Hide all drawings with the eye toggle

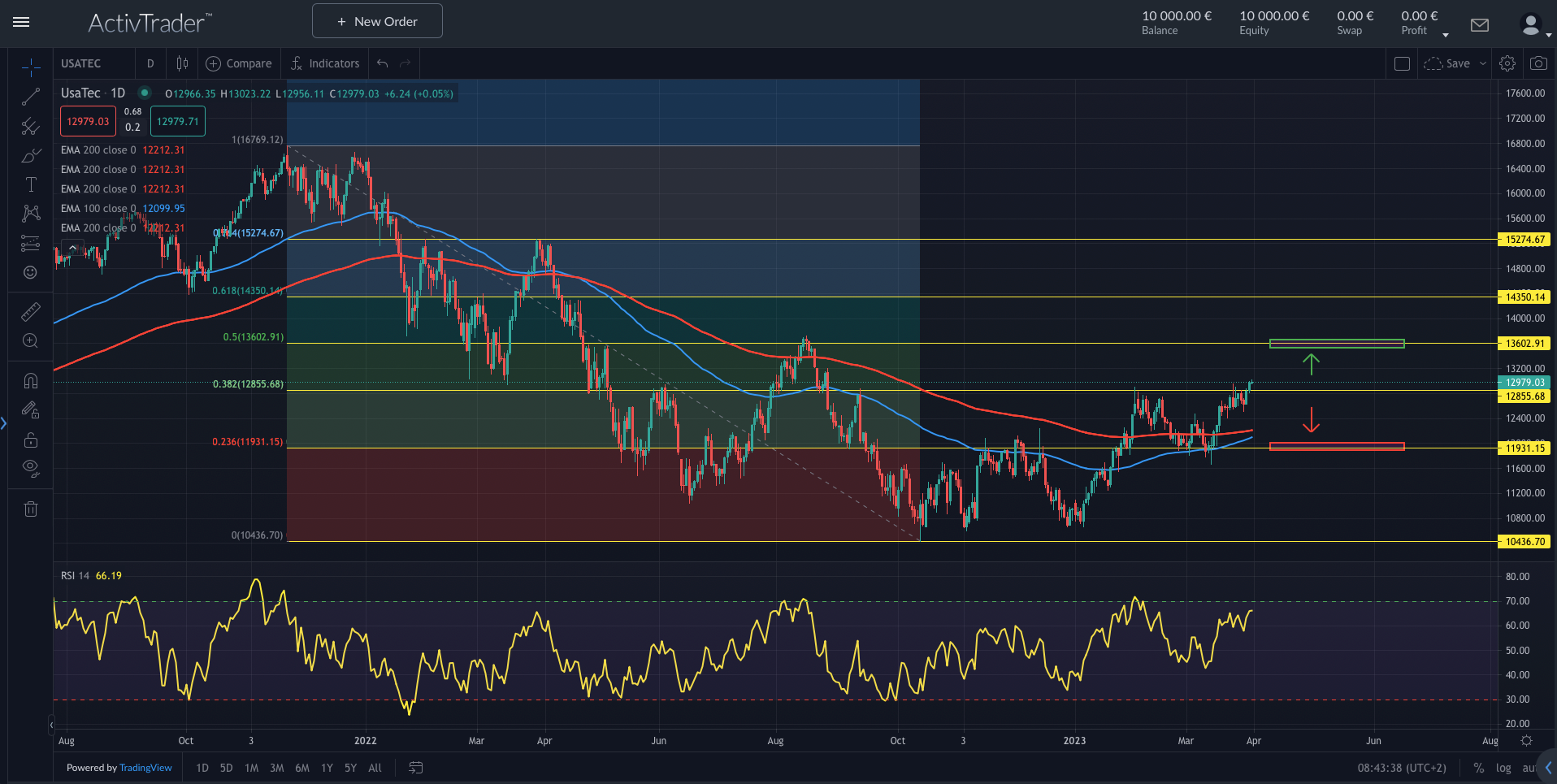30,468
